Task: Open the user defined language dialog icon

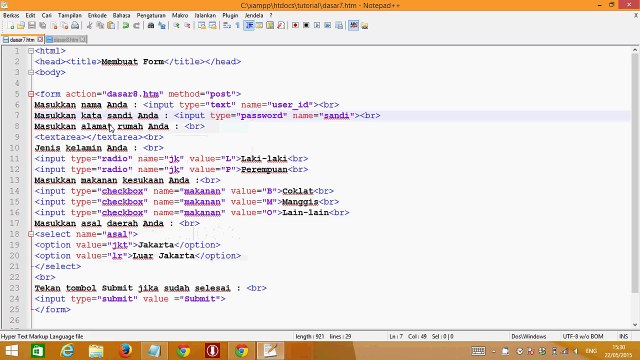Action: pos(259,25)
